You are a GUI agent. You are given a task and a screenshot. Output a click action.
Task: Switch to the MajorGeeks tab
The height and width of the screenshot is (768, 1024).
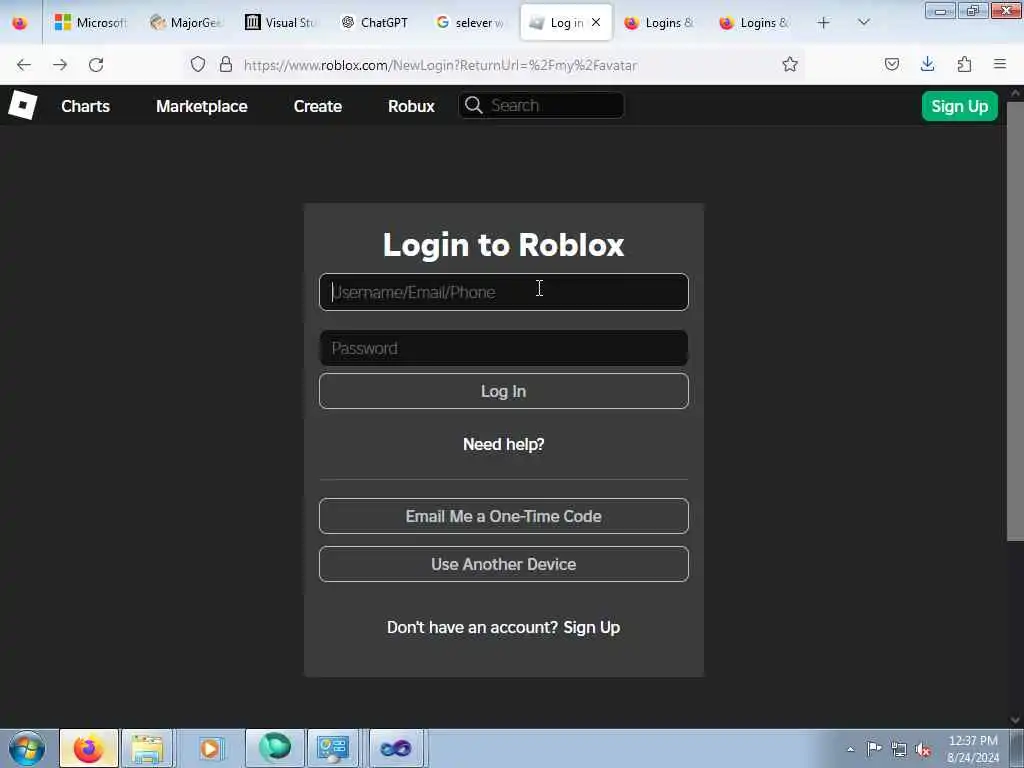[185, 23]
